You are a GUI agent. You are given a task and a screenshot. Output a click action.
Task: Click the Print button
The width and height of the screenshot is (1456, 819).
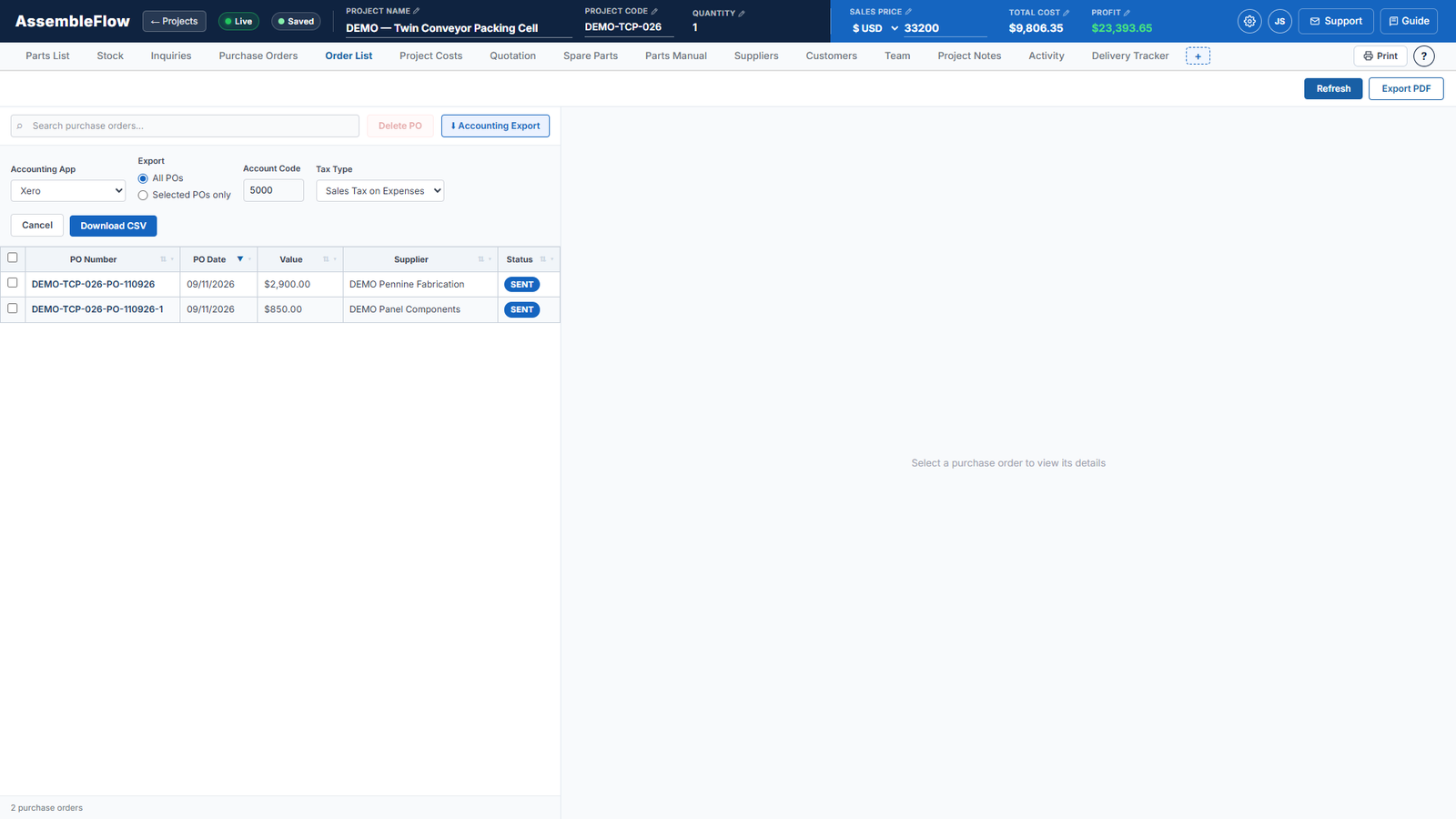click(1380, 56)
